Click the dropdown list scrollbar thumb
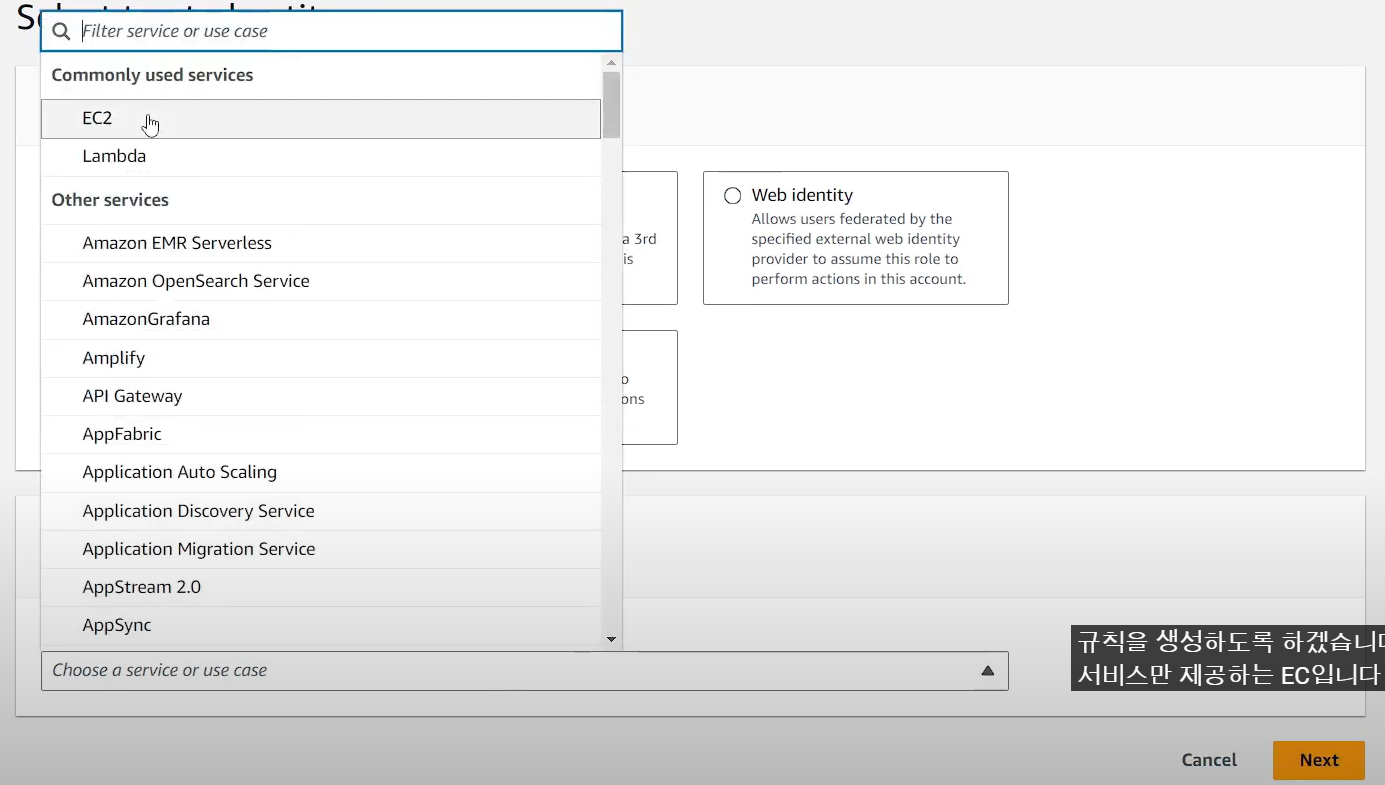The image size is (1385, 785). click(611, 104)
